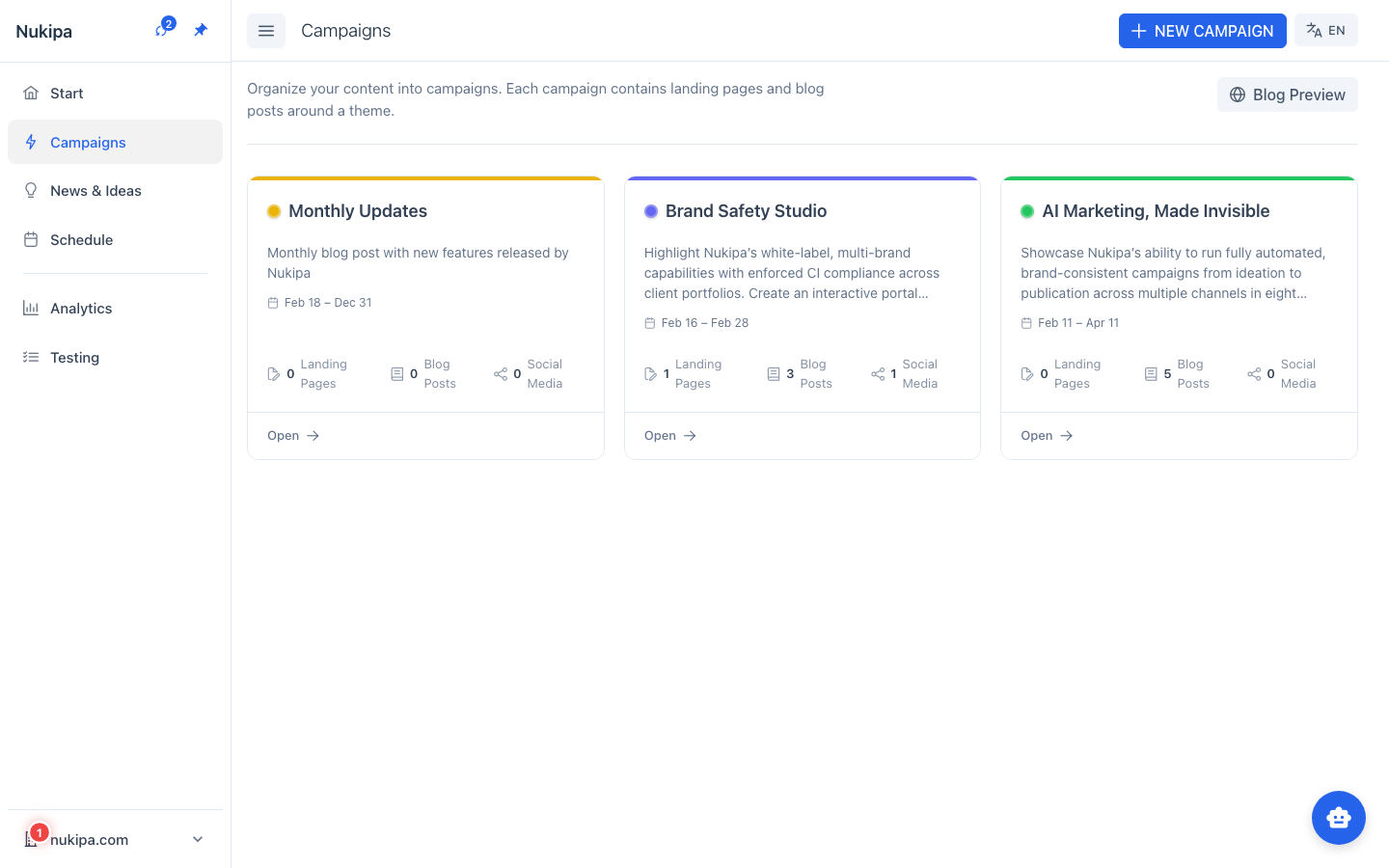
Task: Open AI Marketing, Made Invisible campaign
Action: 1047,436
